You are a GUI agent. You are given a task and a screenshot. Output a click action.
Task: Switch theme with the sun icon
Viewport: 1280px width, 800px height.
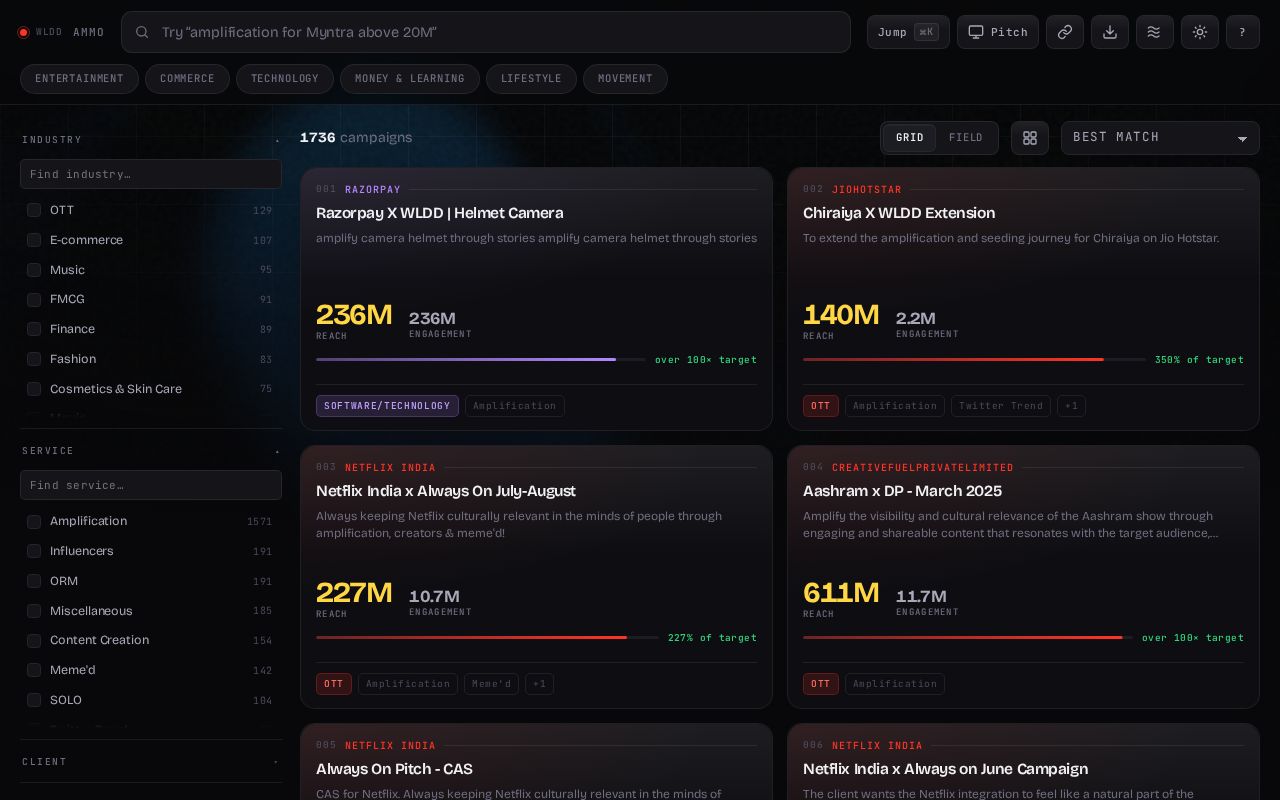pyautogui.click(x=1200, y=32)
